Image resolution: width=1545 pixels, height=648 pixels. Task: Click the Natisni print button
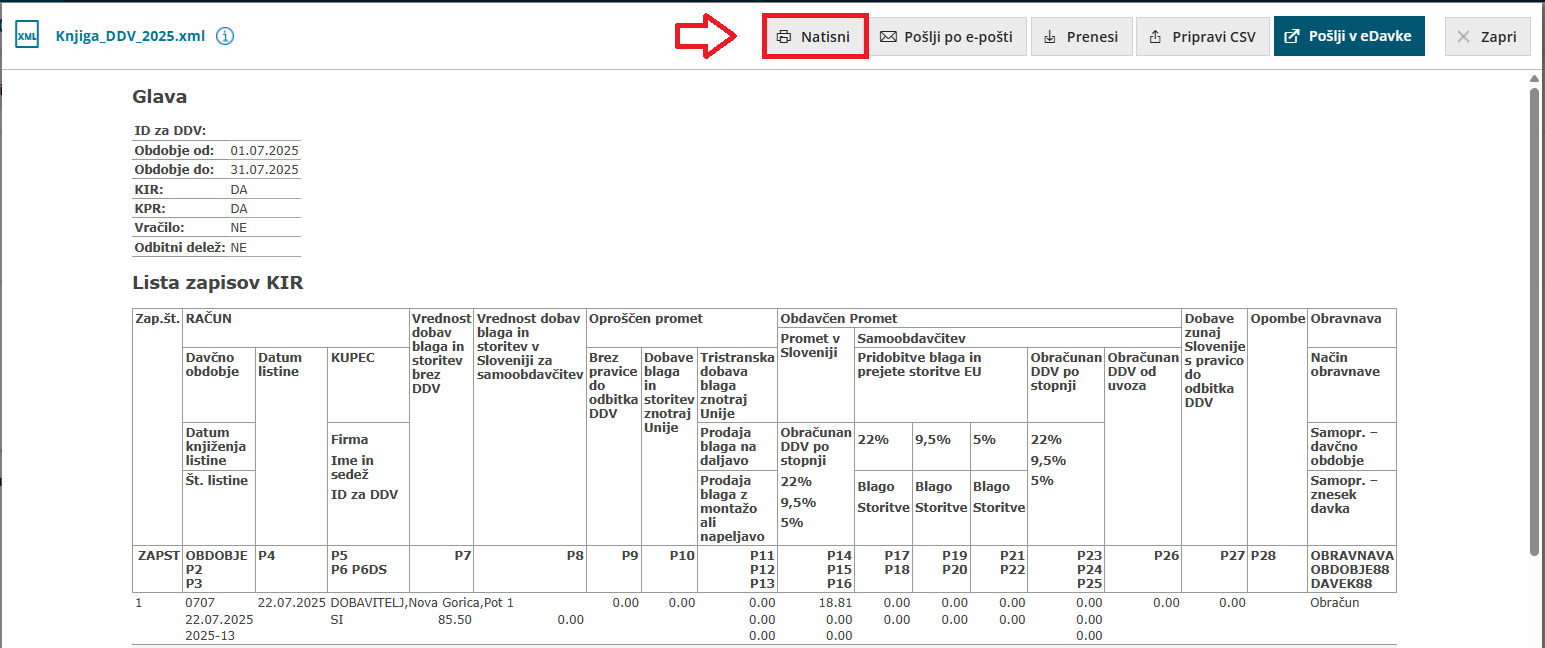tap(814, 37)
